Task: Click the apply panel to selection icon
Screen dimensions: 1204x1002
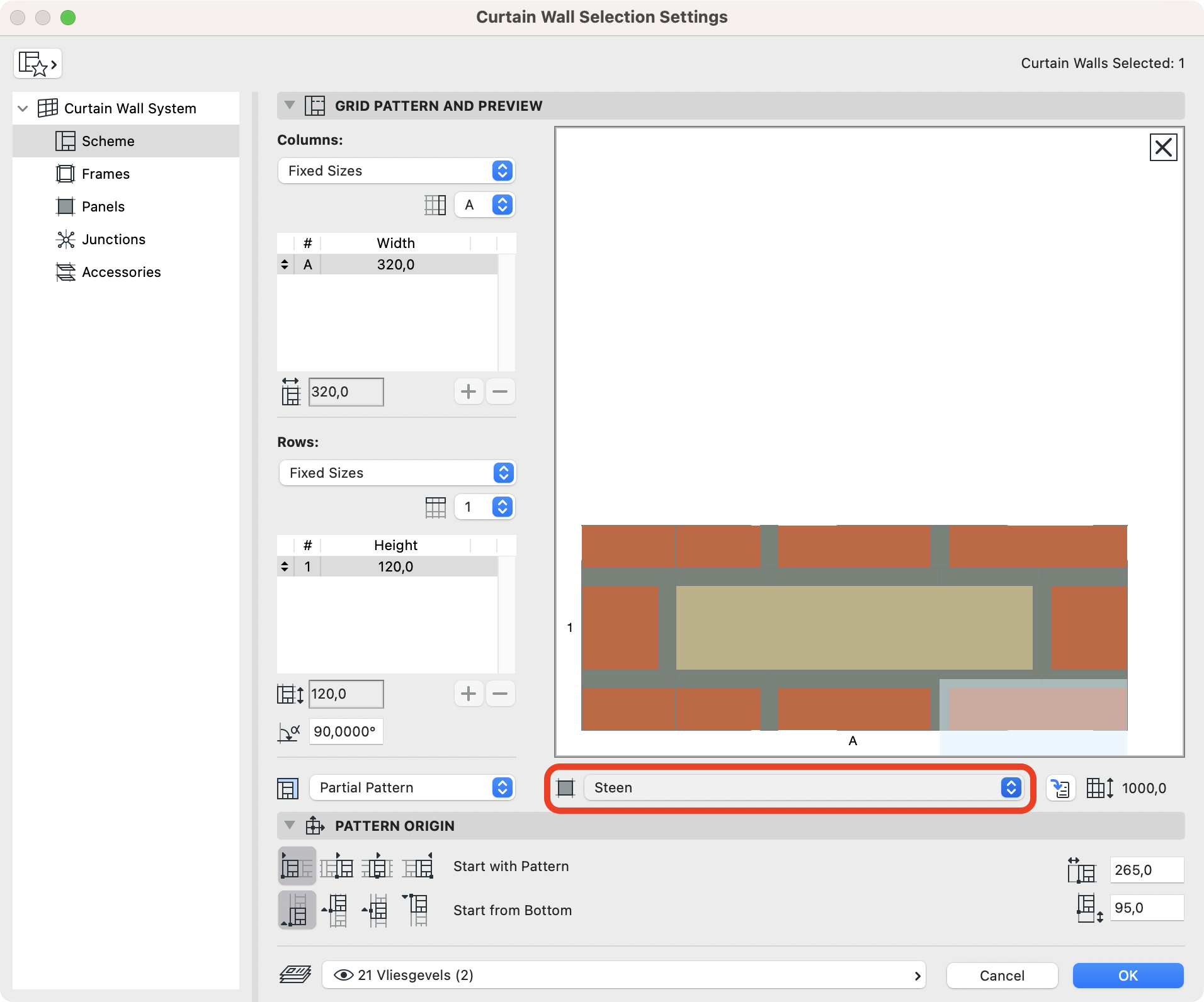Action: [1061, 788]
